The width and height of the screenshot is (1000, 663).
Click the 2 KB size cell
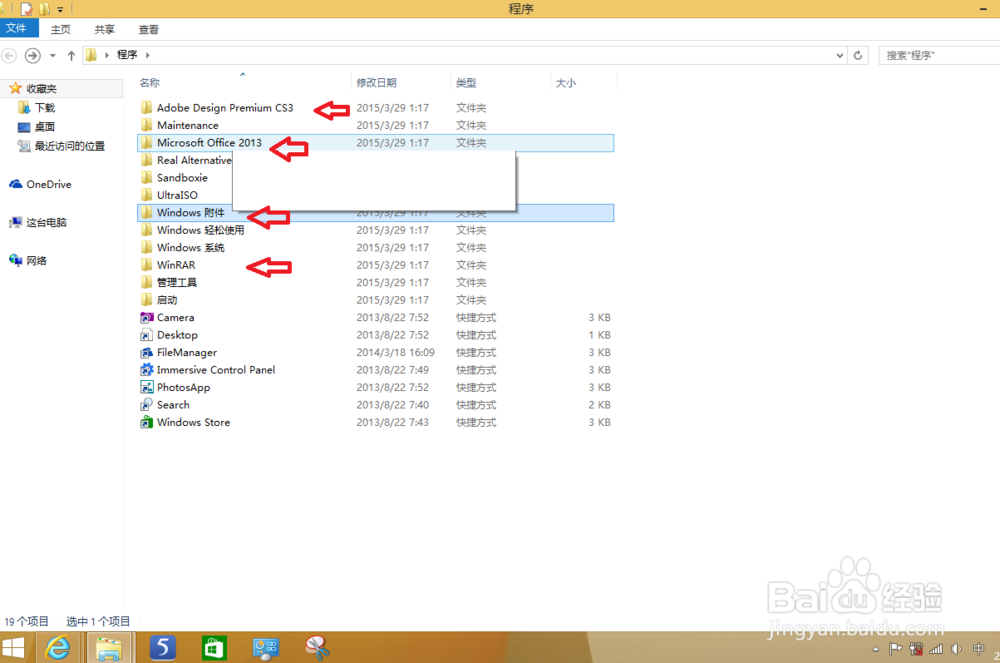pos(599,405)
